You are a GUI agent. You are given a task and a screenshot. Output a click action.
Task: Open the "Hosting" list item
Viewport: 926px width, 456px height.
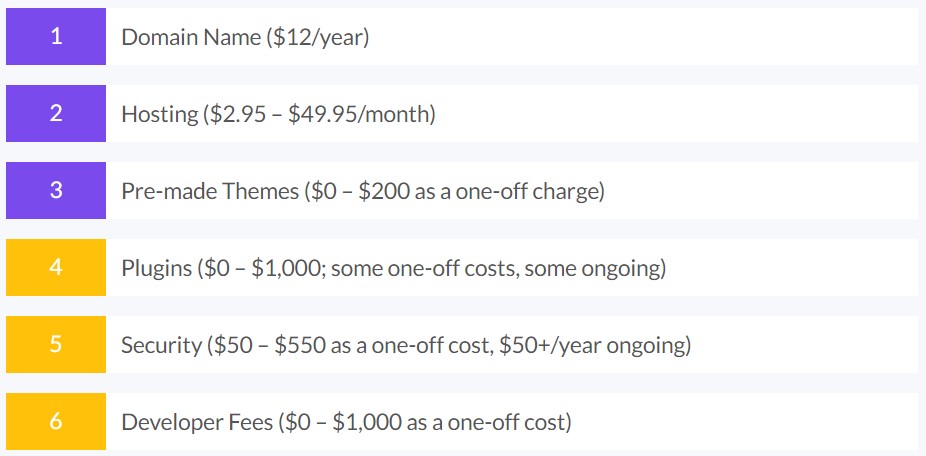pos(160,114)
